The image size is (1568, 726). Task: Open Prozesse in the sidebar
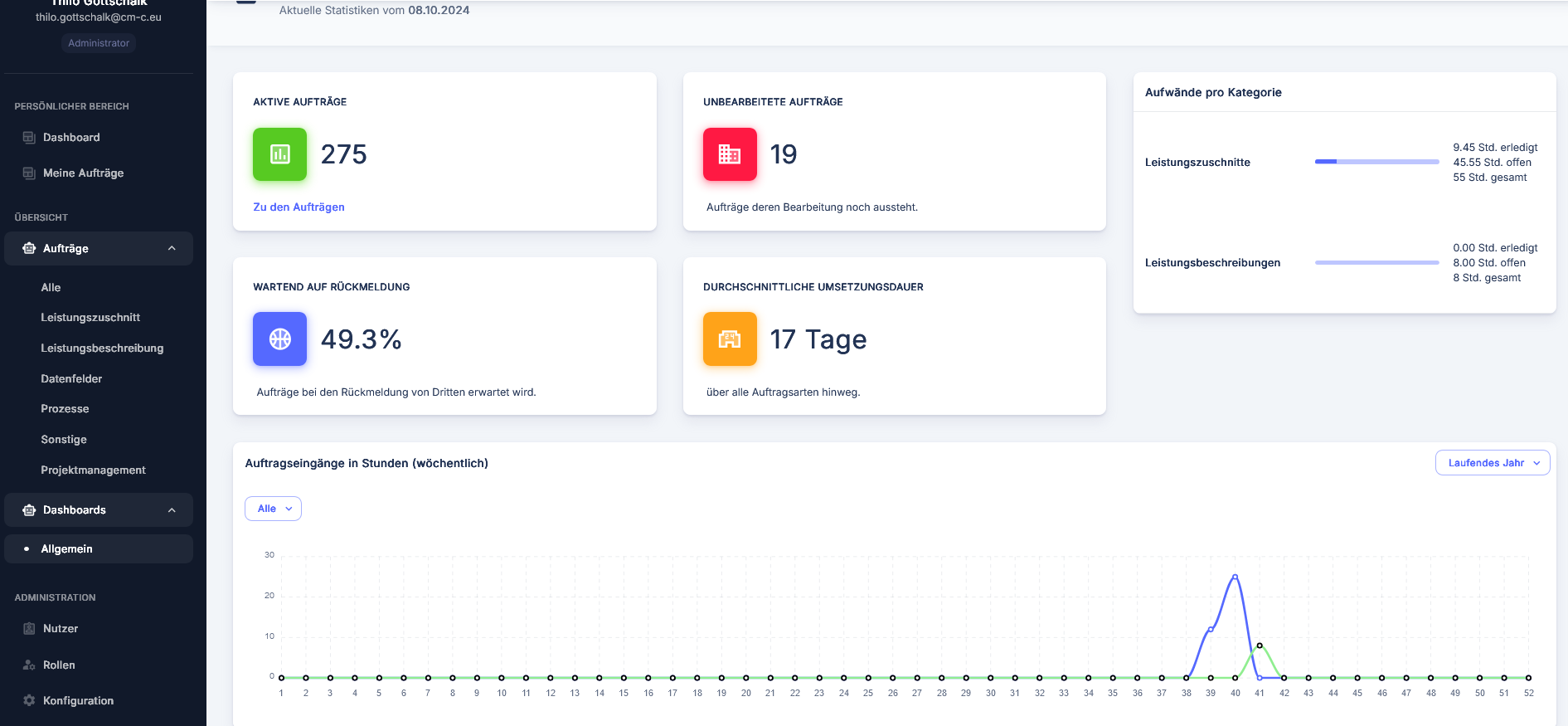65,409
